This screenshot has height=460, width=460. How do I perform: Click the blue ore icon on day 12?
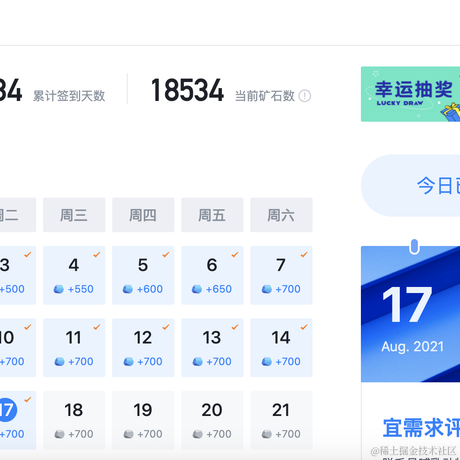128,362
